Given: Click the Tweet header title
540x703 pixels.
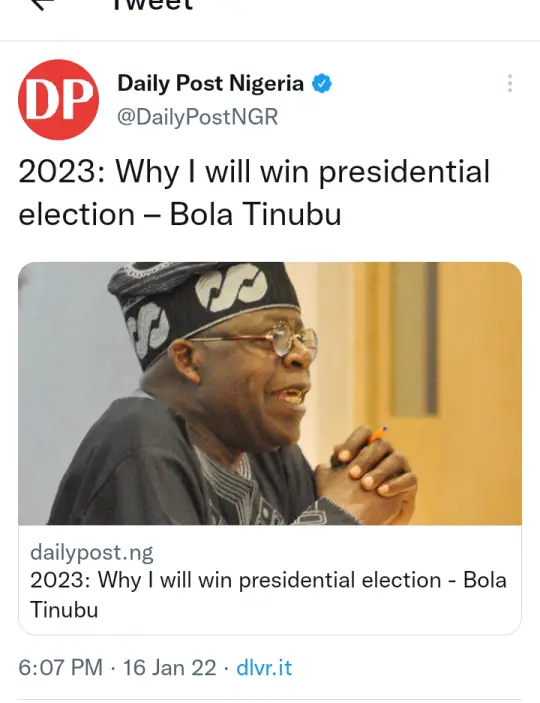Looking at the screenshot, I should point(153,4).
